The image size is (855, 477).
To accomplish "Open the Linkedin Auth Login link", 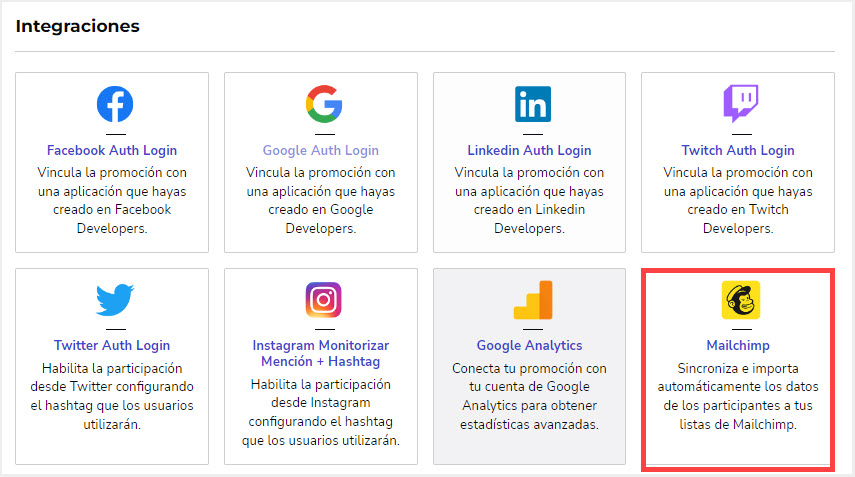I will pos(529,150).
